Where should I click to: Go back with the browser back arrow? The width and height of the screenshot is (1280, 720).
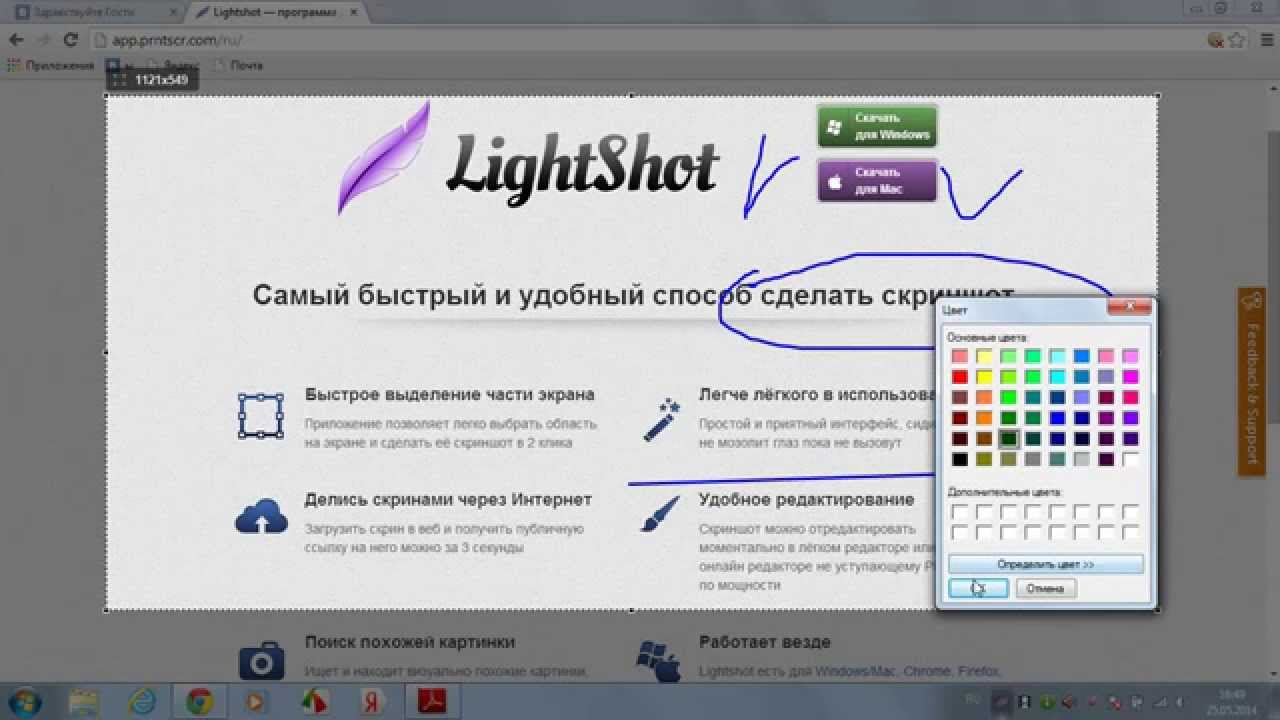click(x=16, y=40)
